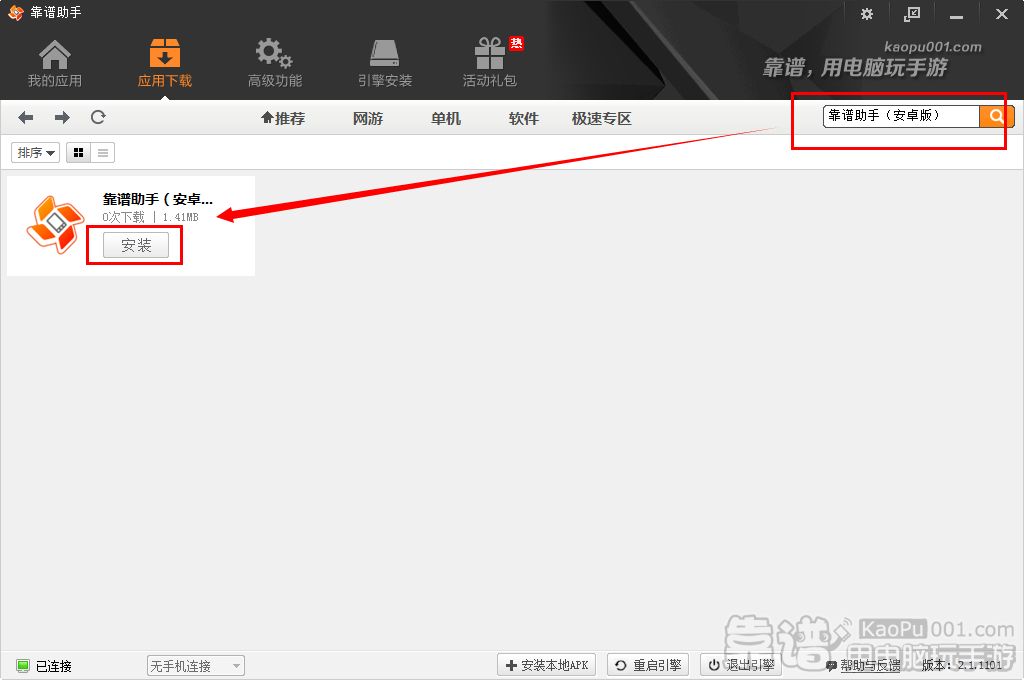Click the green 已连接 status icon
This screenshot has height=680, width=1024.
click(x=23, y=666)
